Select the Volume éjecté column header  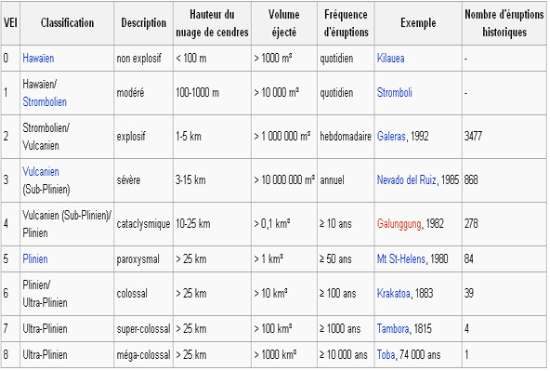[x=284, y=23]
